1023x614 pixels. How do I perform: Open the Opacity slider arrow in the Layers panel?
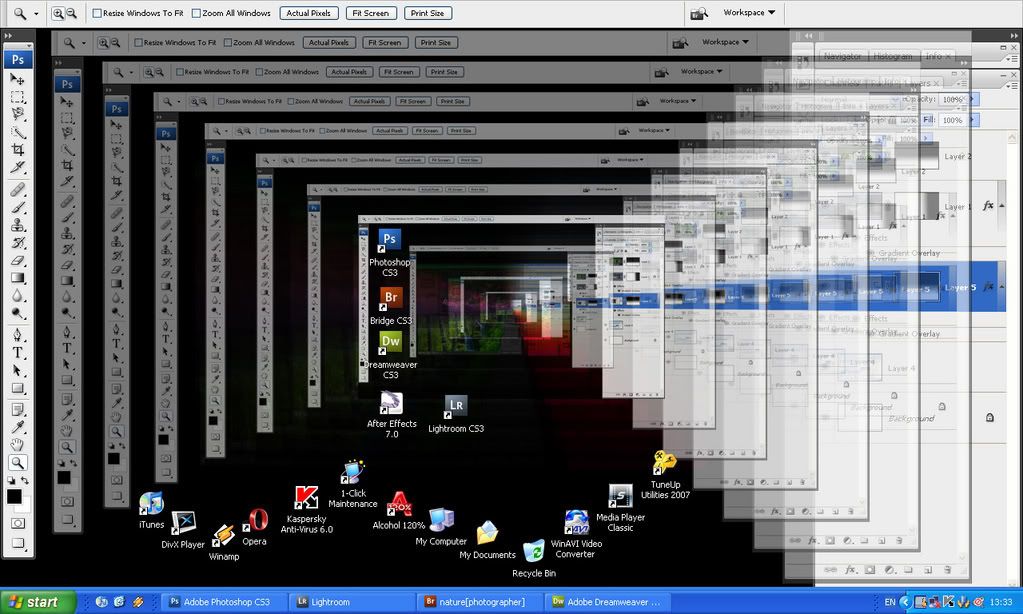tap(974, 99)
